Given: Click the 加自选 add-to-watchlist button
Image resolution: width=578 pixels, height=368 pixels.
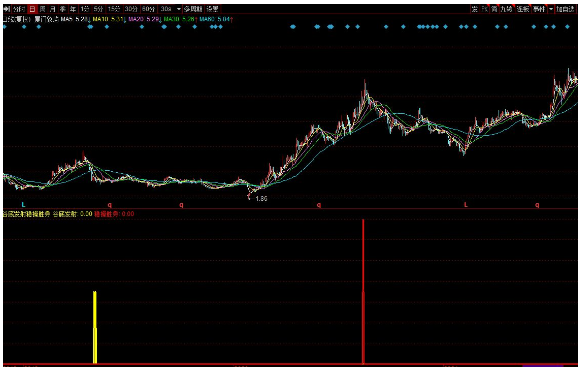Looking at the screenshot, I should coord(565,9).
